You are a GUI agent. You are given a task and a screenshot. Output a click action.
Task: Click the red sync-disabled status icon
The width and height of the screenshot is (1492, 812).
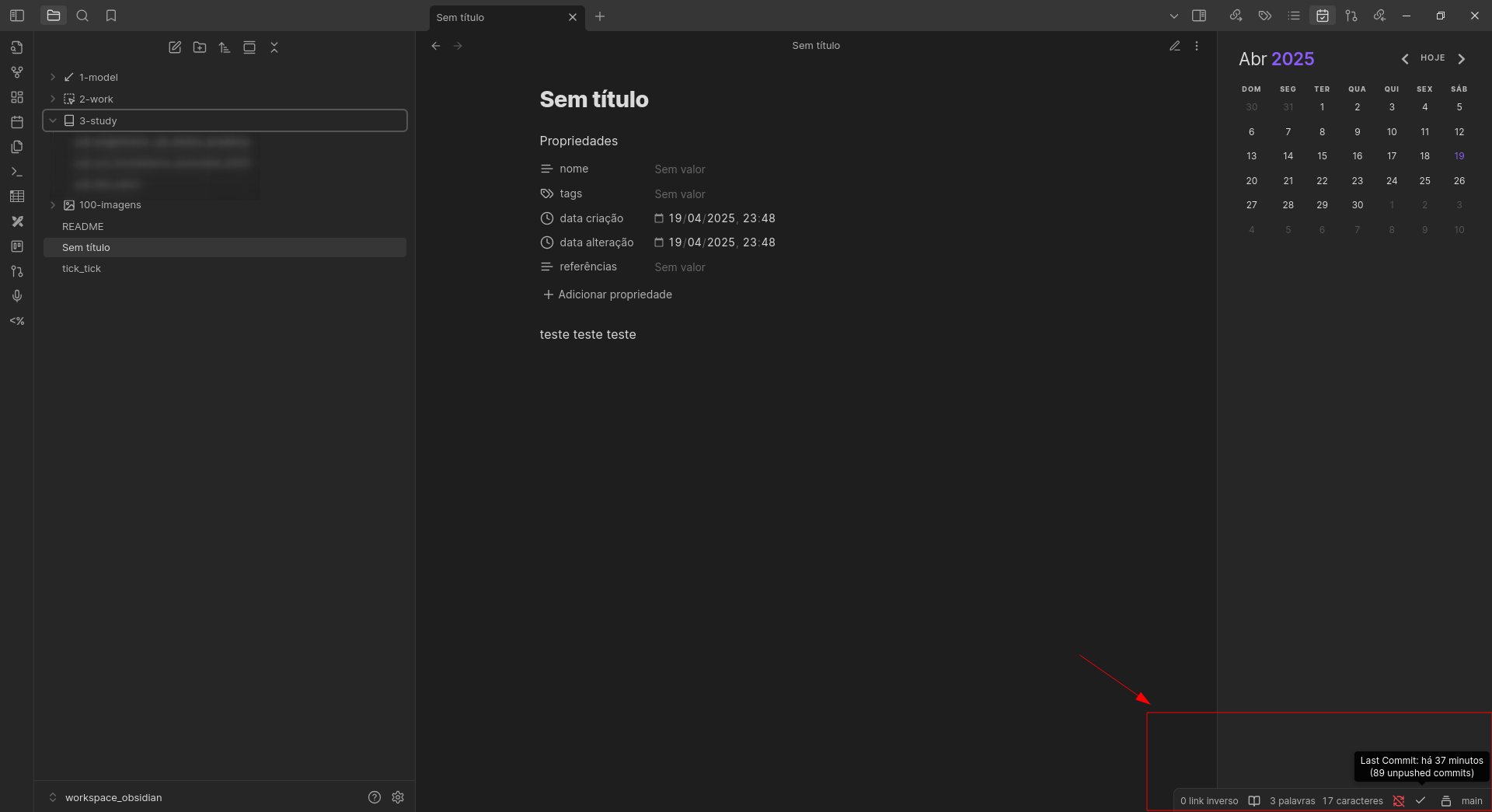[x=1399, y=801]
